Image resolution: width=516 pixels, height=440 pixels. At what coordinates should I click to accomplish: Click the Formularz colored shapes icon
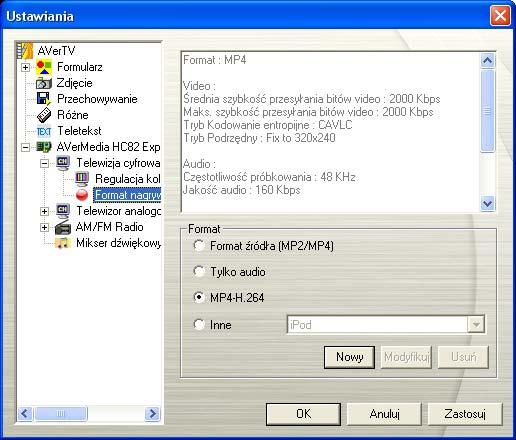click(44, 67)
